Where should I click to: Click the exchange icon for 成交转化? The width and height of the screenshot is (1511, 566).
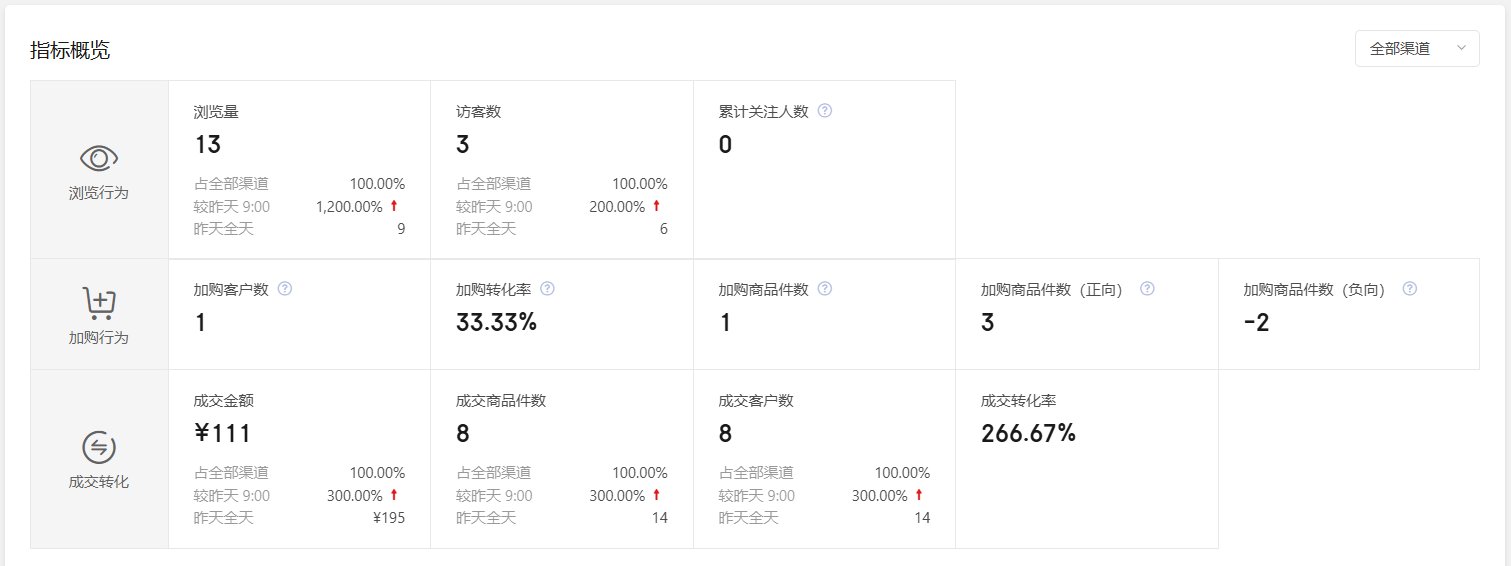(x=99, y=447)
